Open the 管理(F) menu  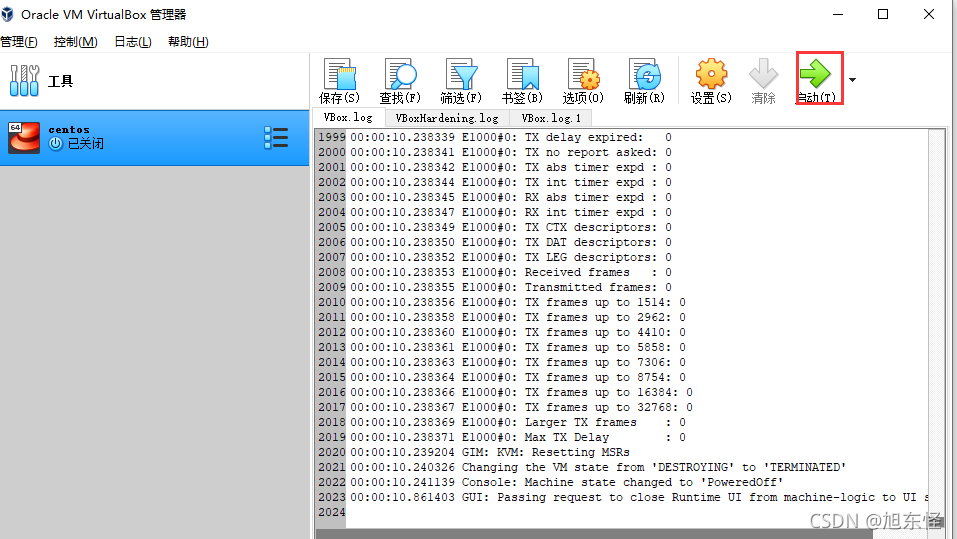(x=19, y=42)
